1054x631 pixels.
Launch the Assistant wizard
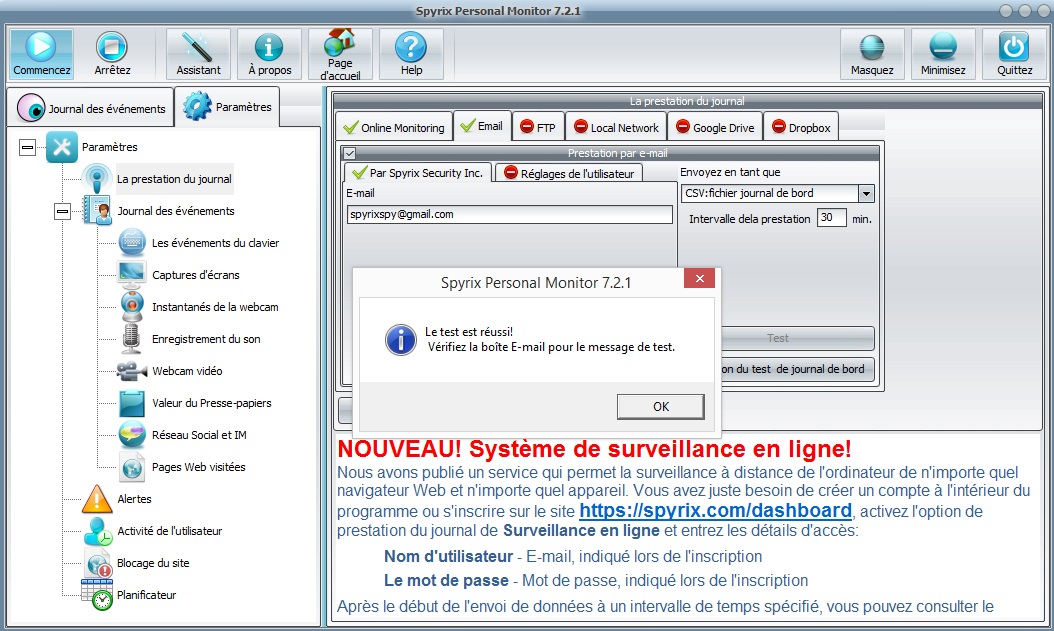tap(198, 54)
